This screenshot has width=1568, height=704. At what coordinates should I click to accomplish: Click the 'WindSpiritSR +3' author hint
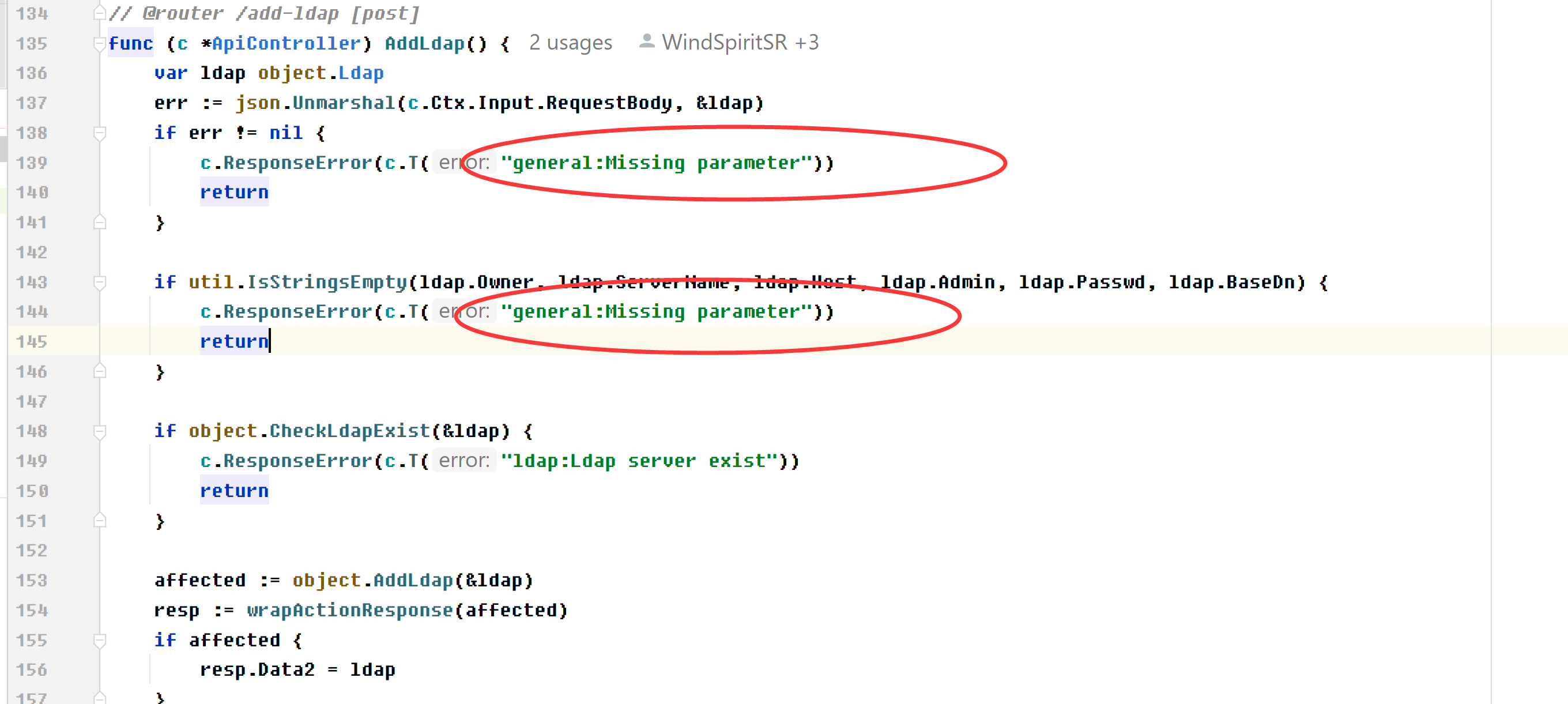coord(740,43)
